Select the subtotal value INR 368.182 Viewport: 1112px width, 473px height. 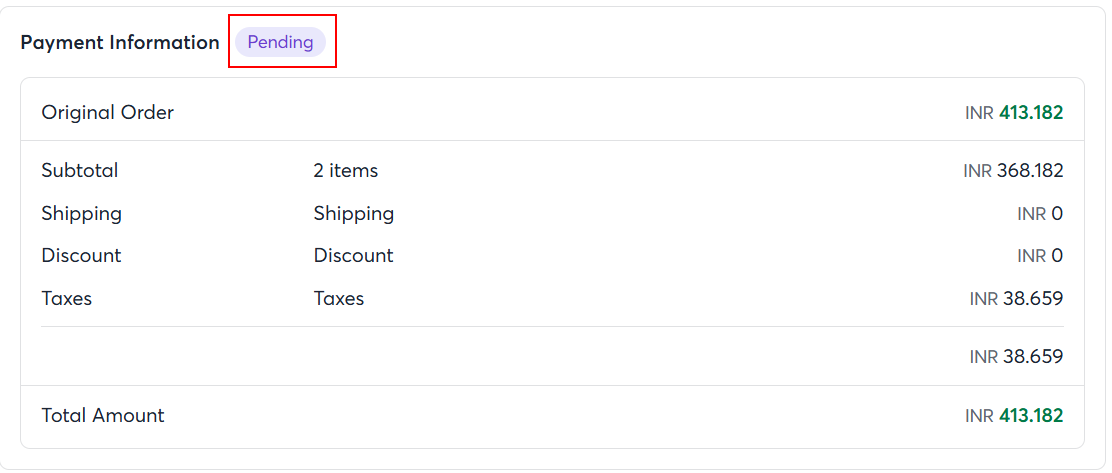pos(1012,171)
